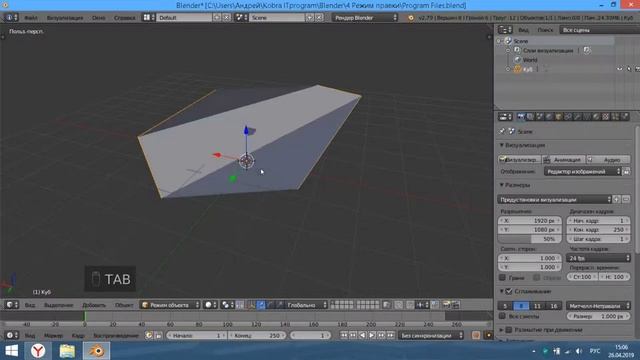The width and height of the screenshot is (640, 360).
Task: Select the Particles properties tab icon
Action: point(615,117)
